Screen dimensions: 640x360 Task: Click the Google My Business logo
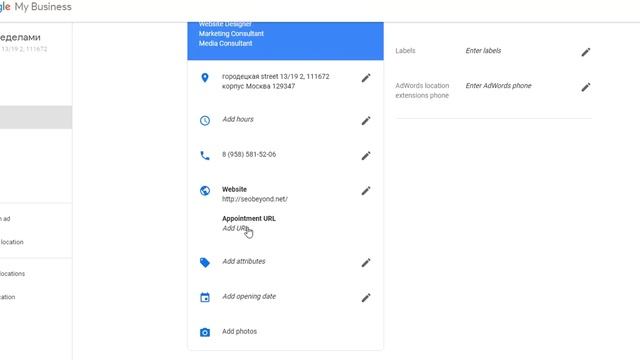click(36, 7)
